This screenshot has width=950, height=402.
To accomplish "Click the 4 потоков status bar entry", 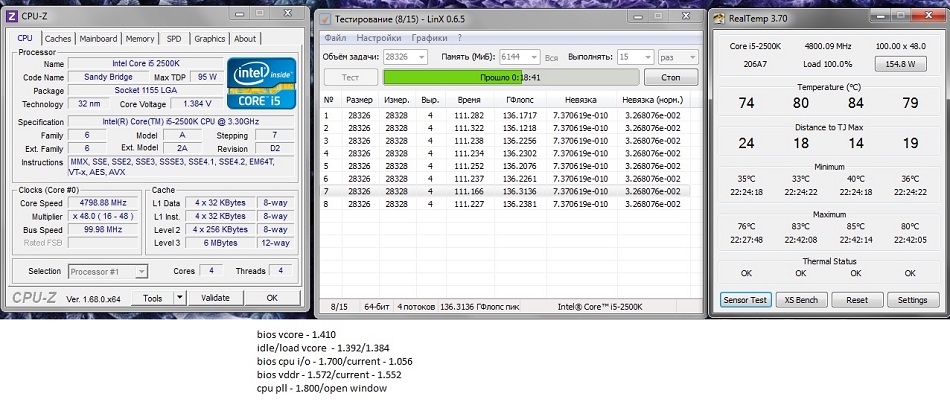I will (415, 307).
